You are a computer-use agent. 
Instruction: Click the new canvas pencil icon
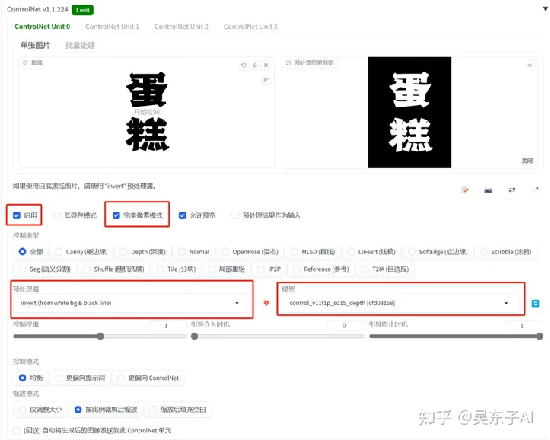[465, 190]
